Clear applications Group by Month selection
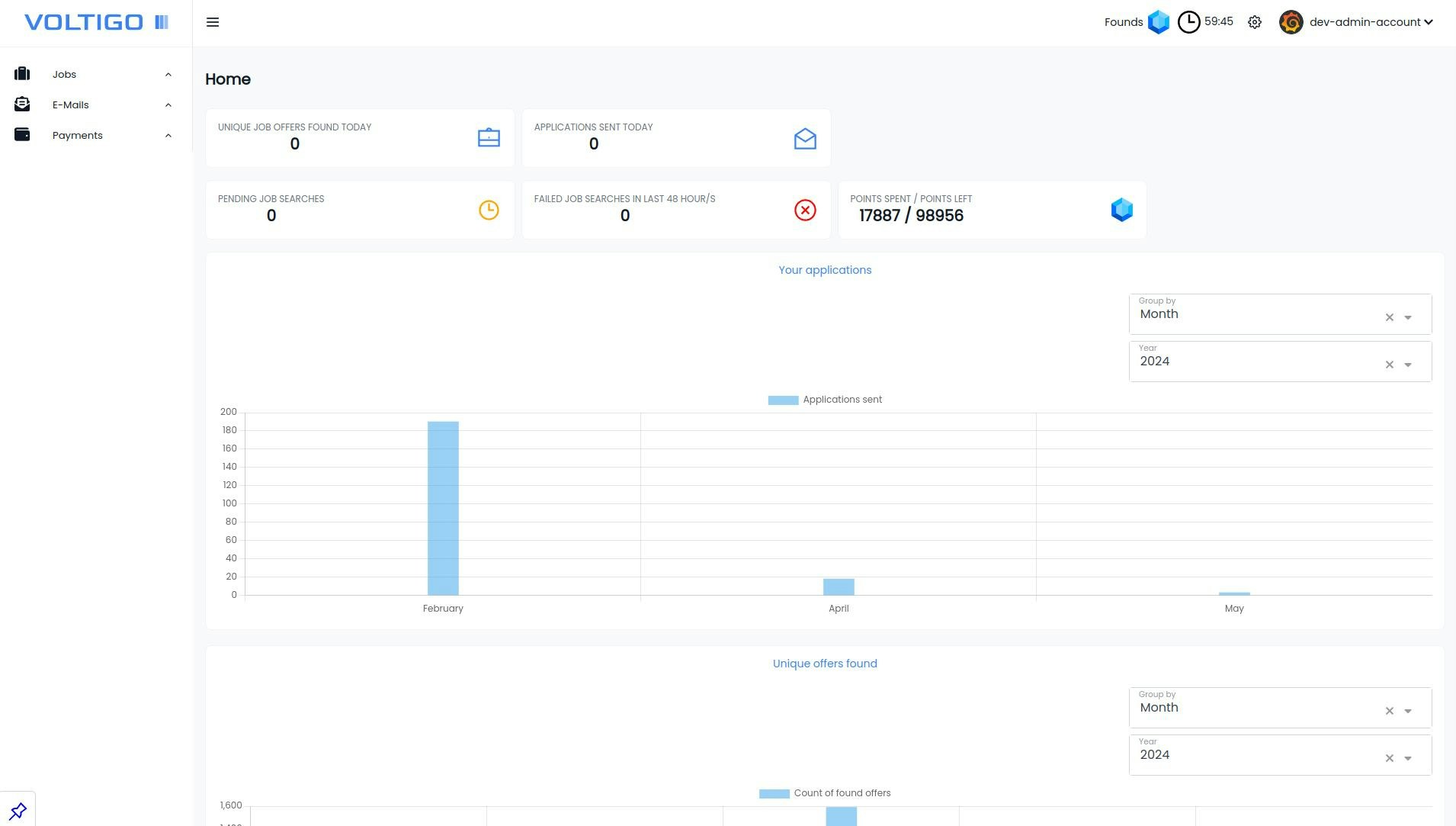1456x826 pixels. [x=1389, y=317]
